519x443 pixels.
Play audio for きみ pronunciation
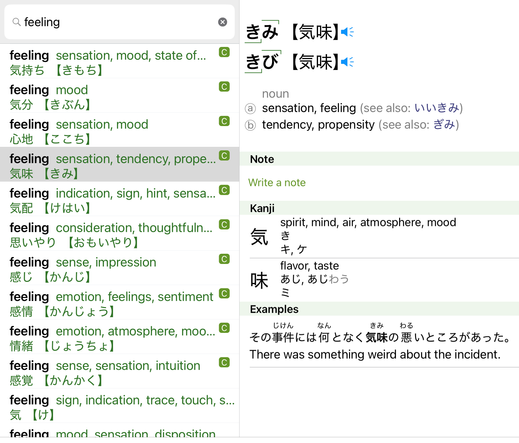coord(347,32)
